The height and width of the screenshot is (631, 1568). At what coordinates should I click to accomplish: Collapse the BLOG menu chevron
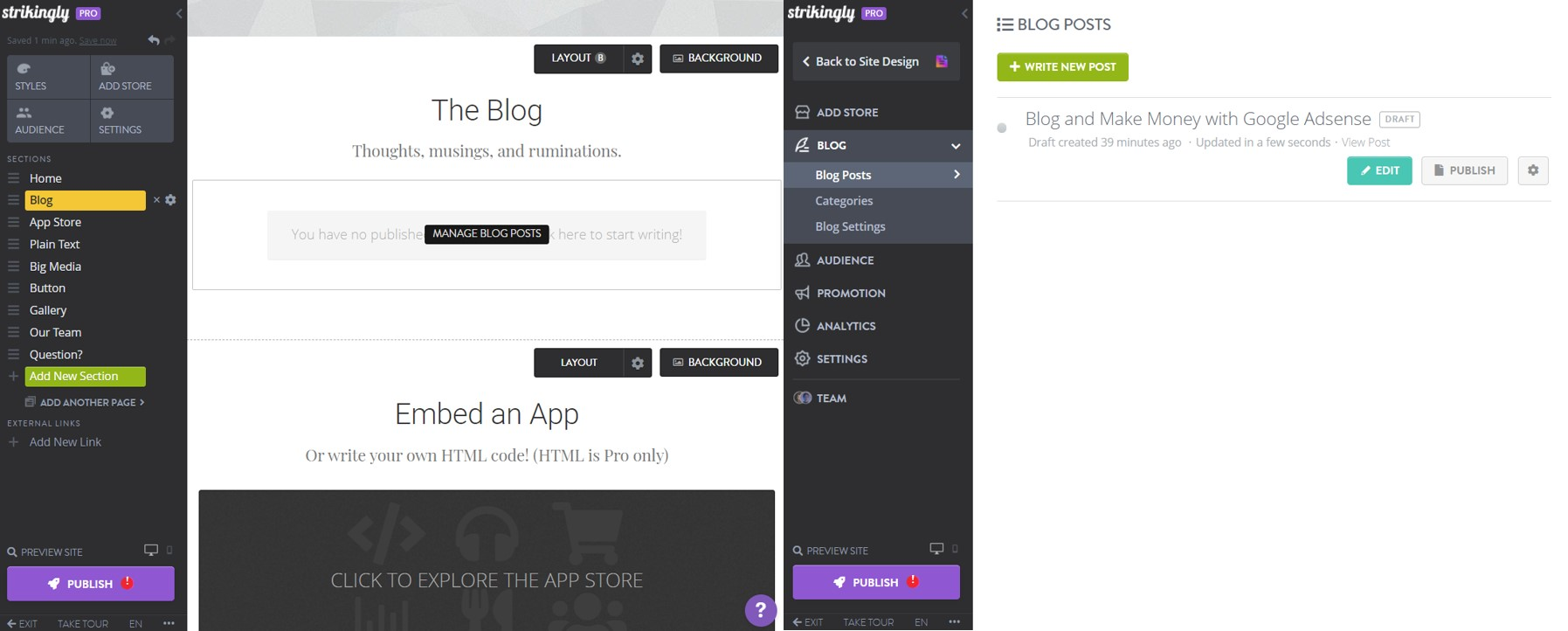tap(956, 146)
